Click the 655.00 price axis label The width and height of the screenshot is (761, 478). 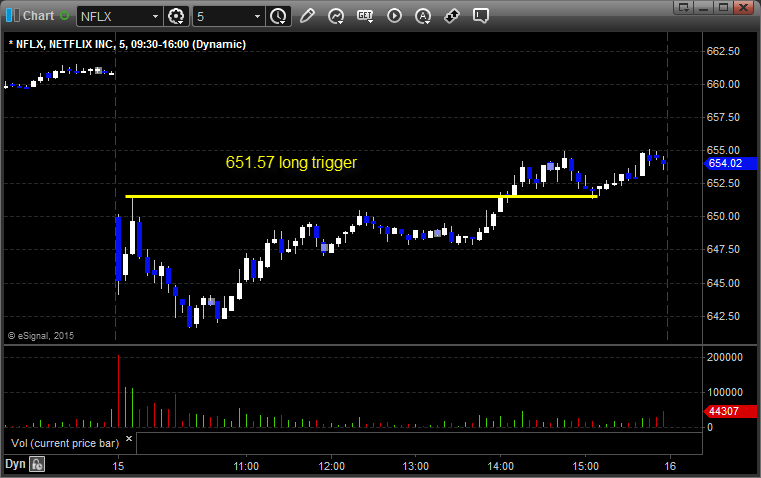coord(723,150)
